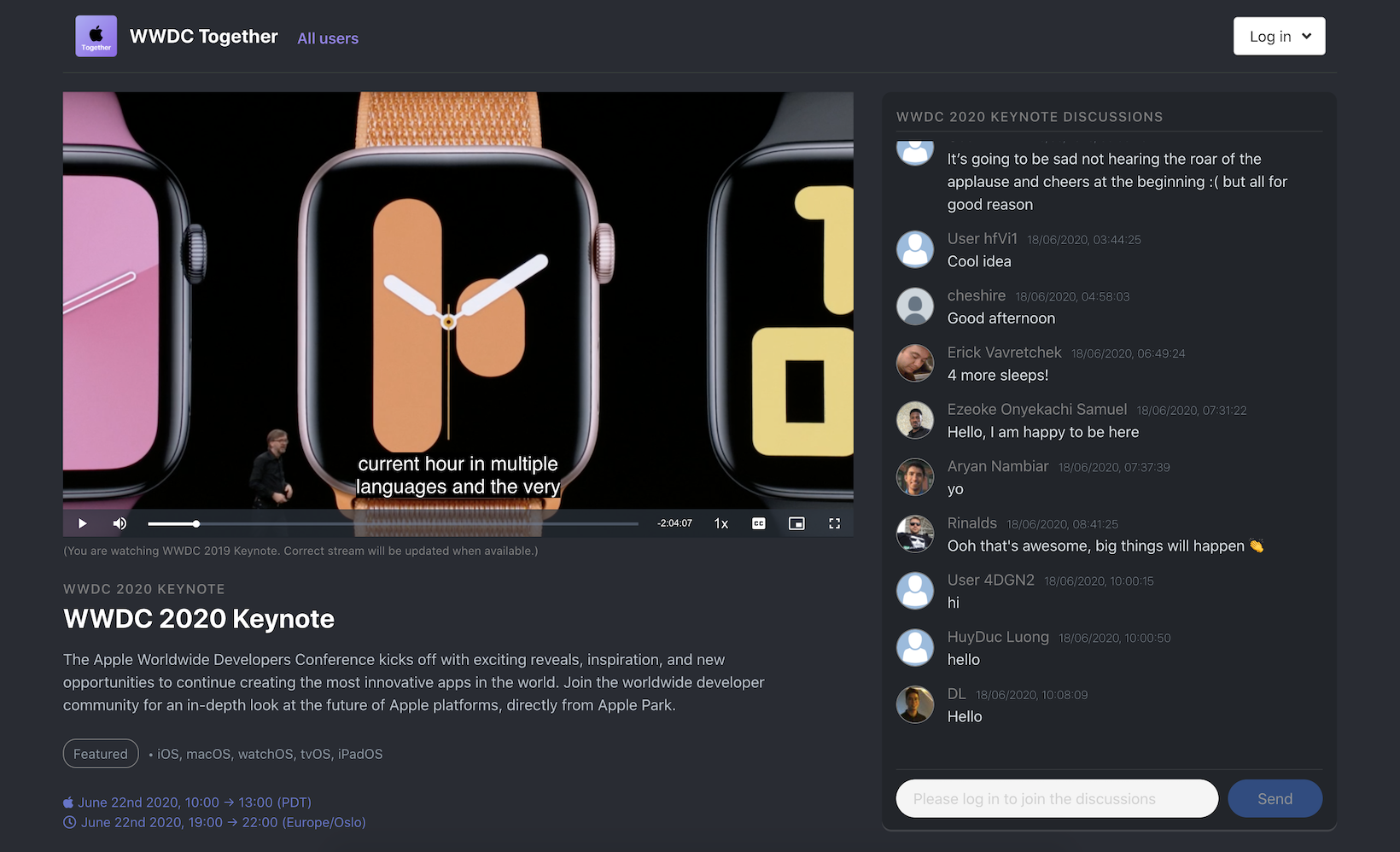Screen dimensions: 1400x852
Task: Click the username cheshire
Action: click(977, 295)
